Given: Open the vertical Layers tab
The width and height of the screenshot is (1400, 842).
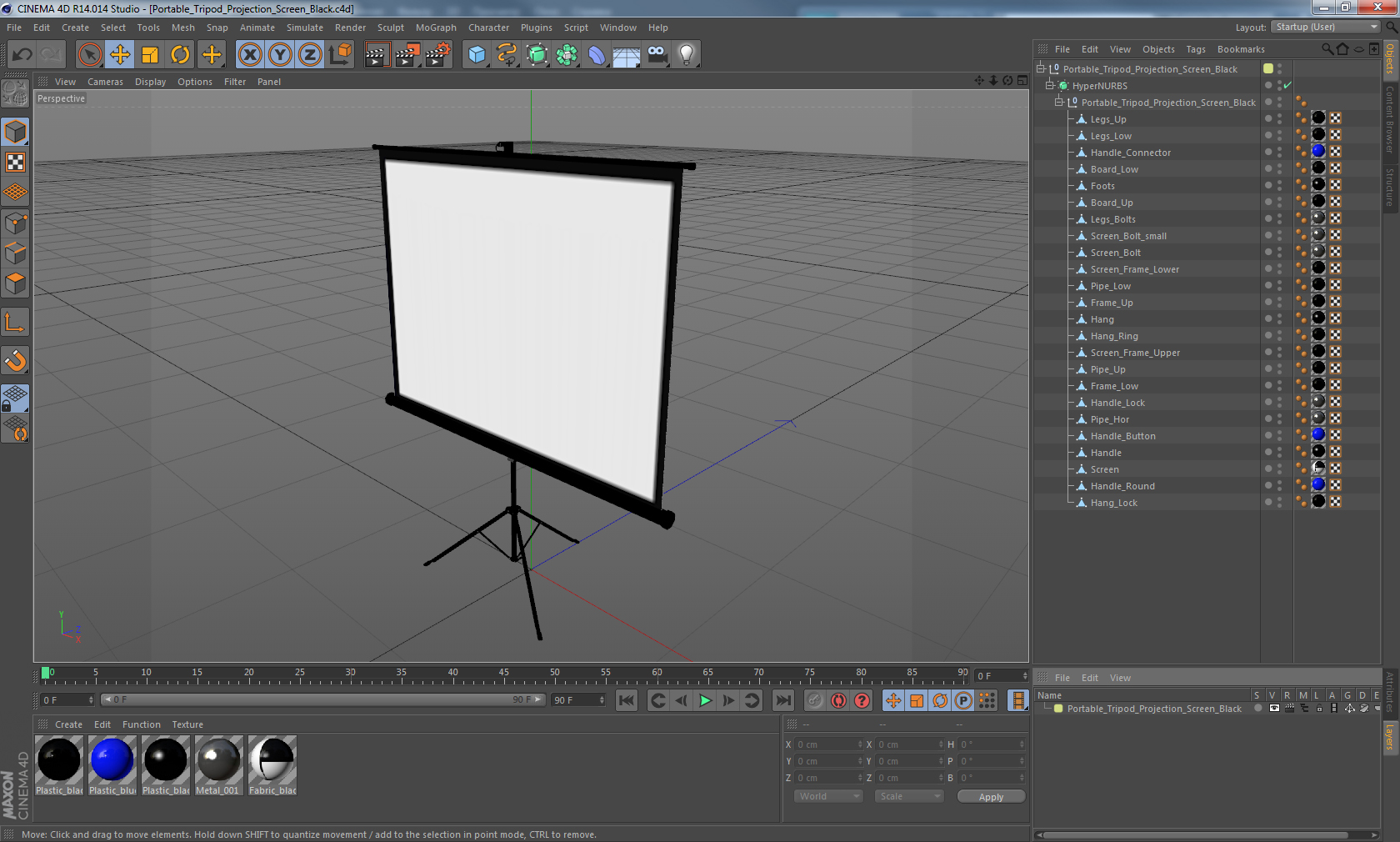Looking at the screenshot, I should (1390, 738).
